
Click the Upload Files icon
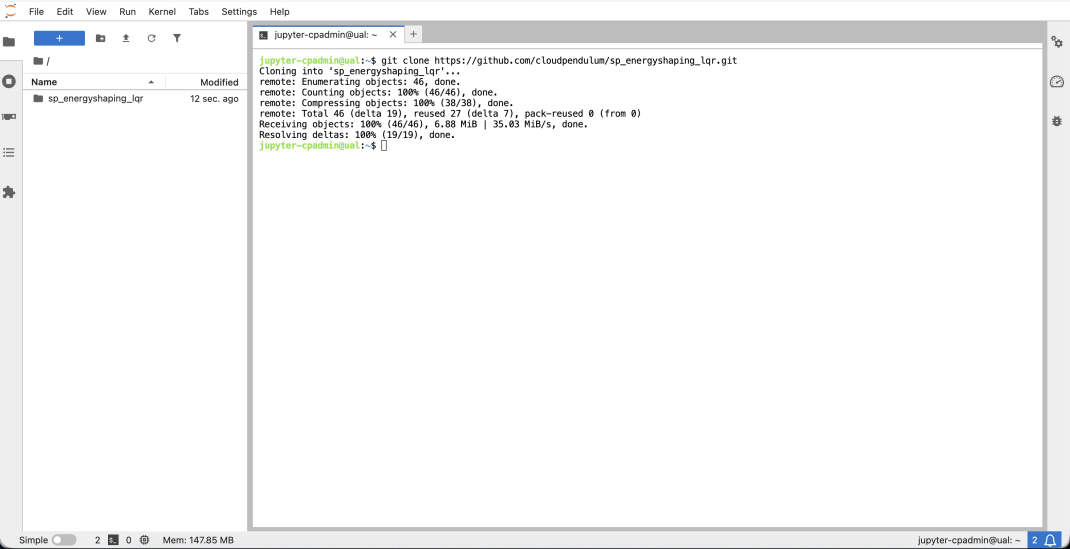[126, 38]
